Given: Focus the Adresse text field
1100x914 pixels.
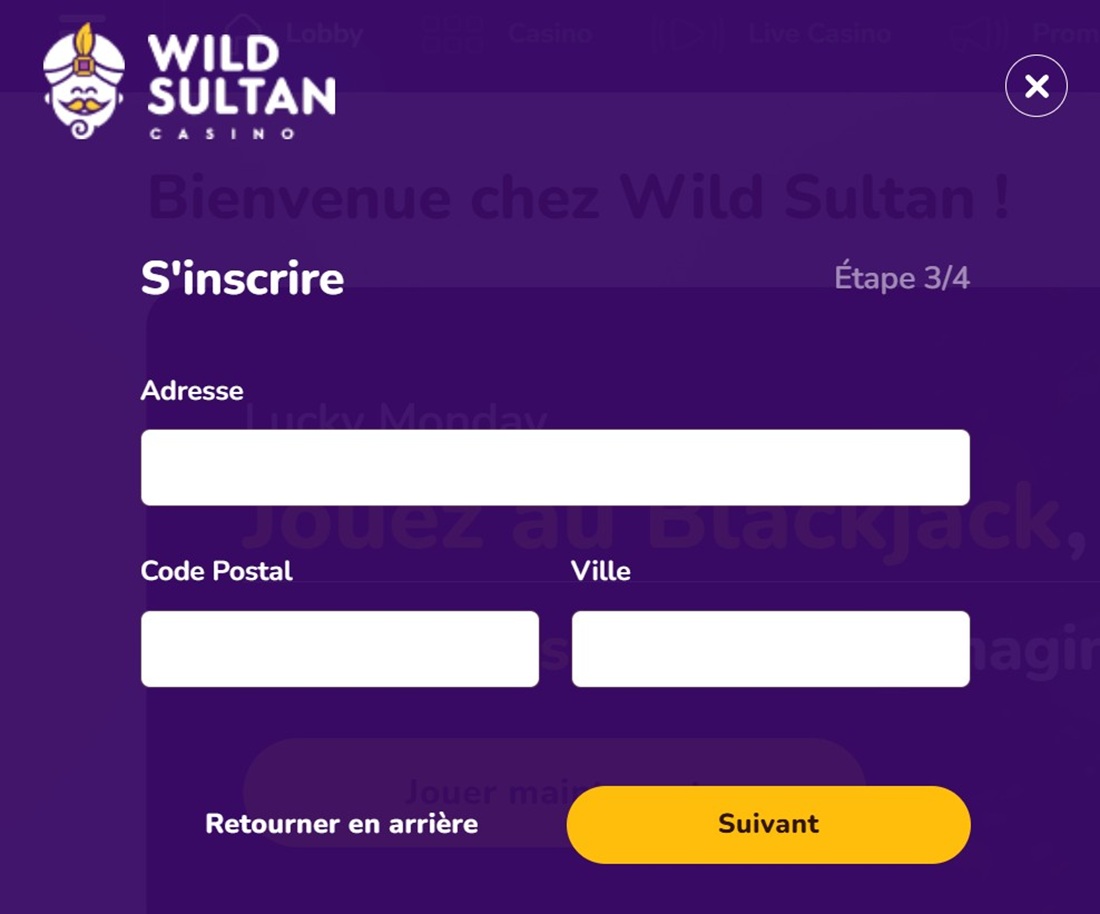Looking at the screenshot, I should click(555, 467).
